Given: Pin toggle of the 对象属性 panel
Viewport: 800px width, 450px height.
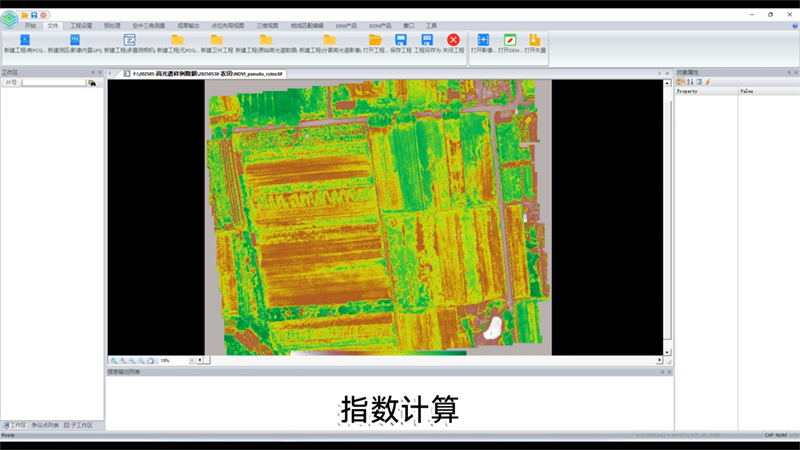Looking at the screenshot, I should click(x=789, y=72).
